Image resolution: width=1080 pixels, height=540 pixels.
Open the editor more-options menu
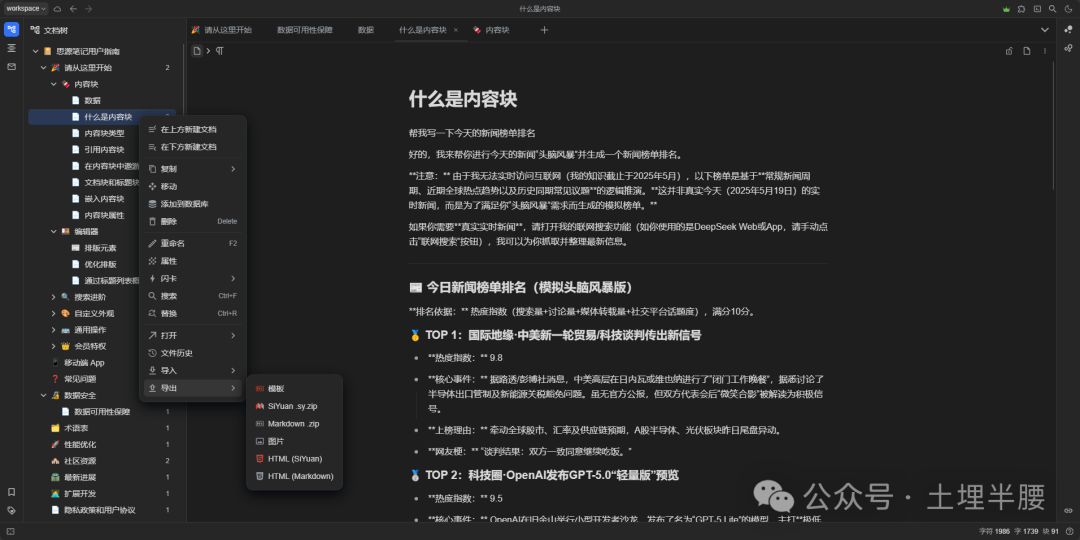point(1045,51)
